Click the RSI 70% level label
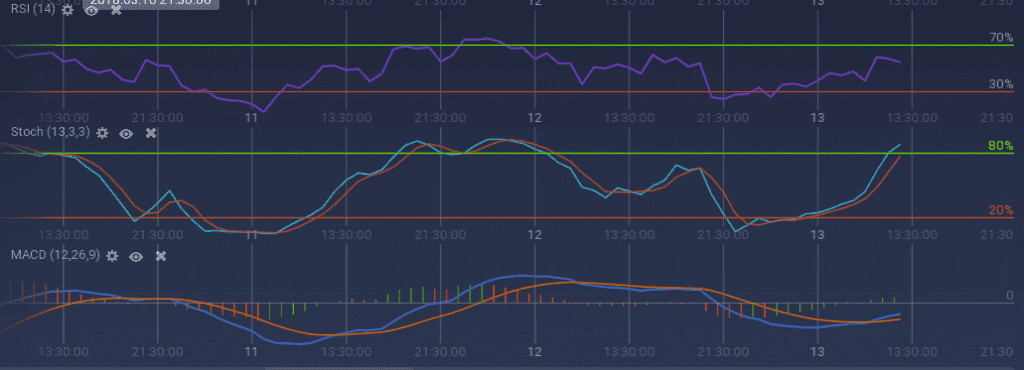Screen dimensions: 1024x370 1001,38
